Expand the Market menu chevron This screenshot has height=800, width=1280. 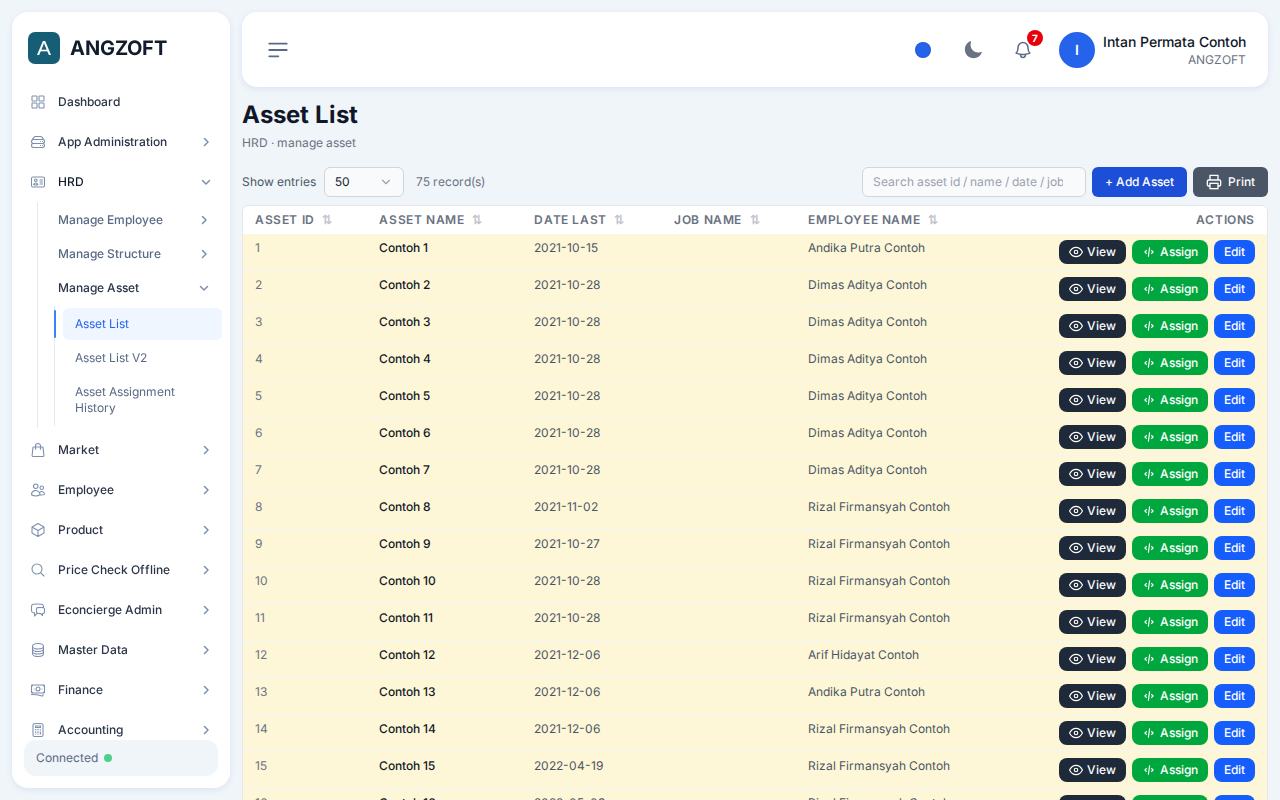[206, 450]
